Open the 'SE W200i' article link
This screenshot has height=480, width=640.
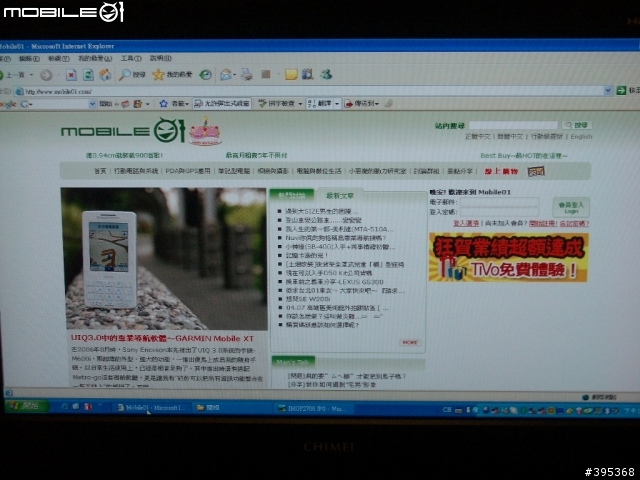[x=308, y=299]
